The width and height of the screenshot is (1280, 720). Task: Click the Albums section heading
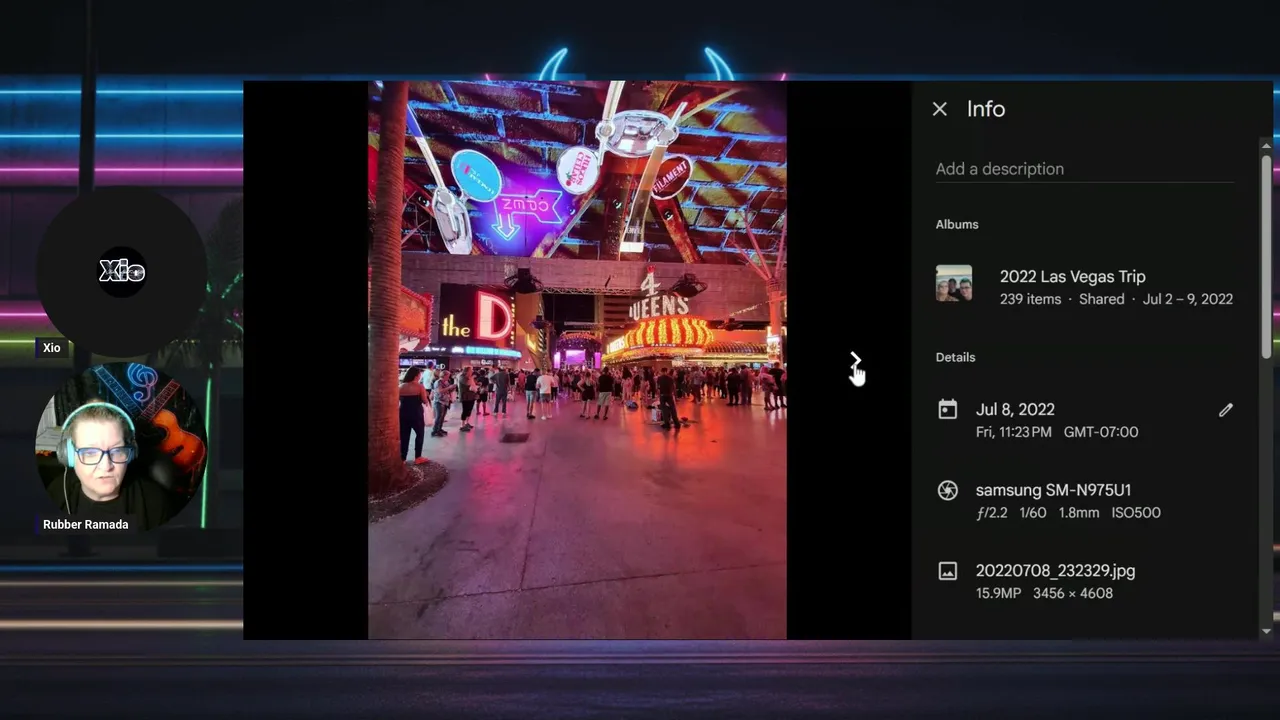[957, 224]
